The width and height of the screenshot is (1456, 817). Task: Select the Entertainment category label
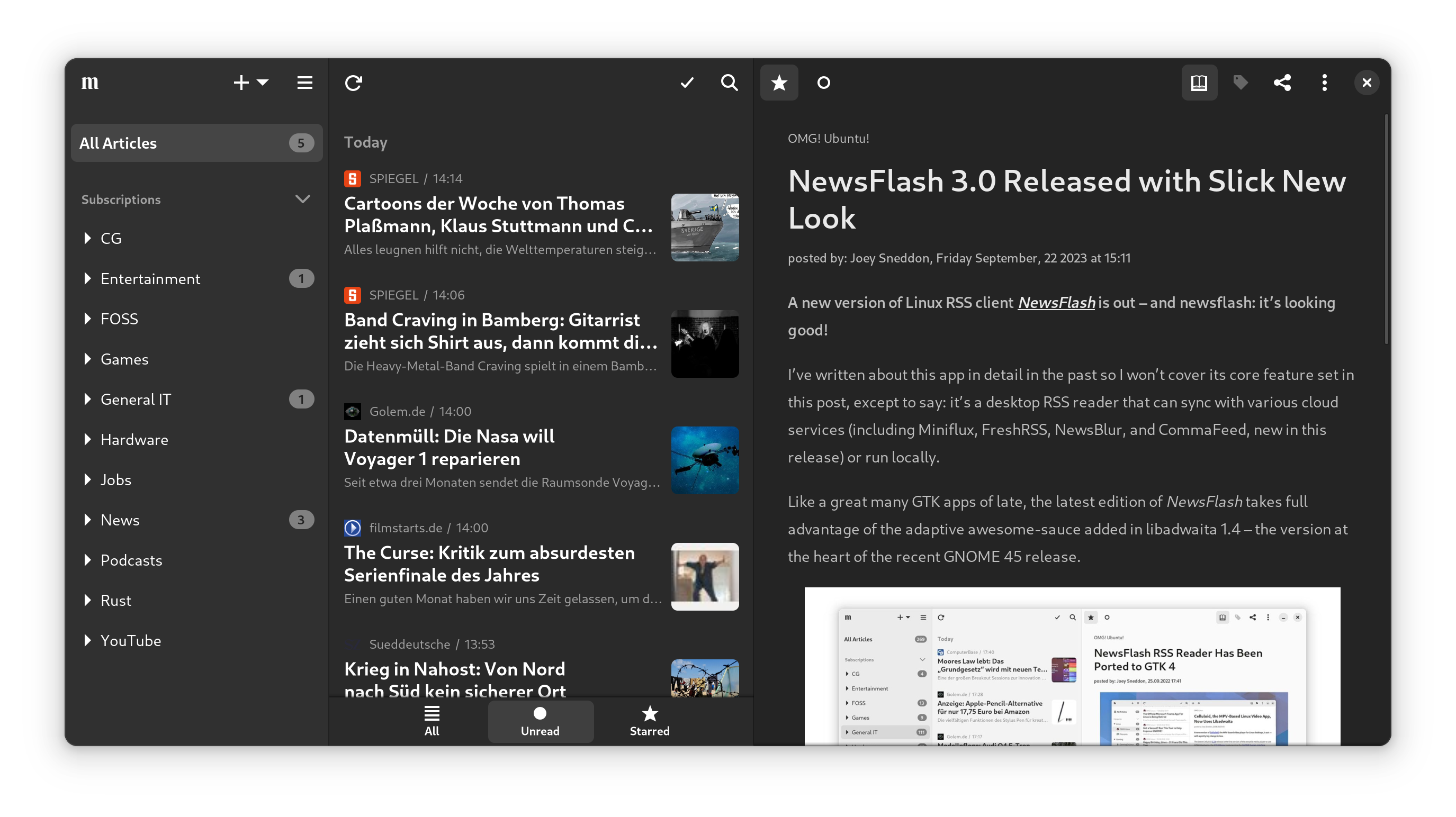pyautogui.click(x=150, y=278)
